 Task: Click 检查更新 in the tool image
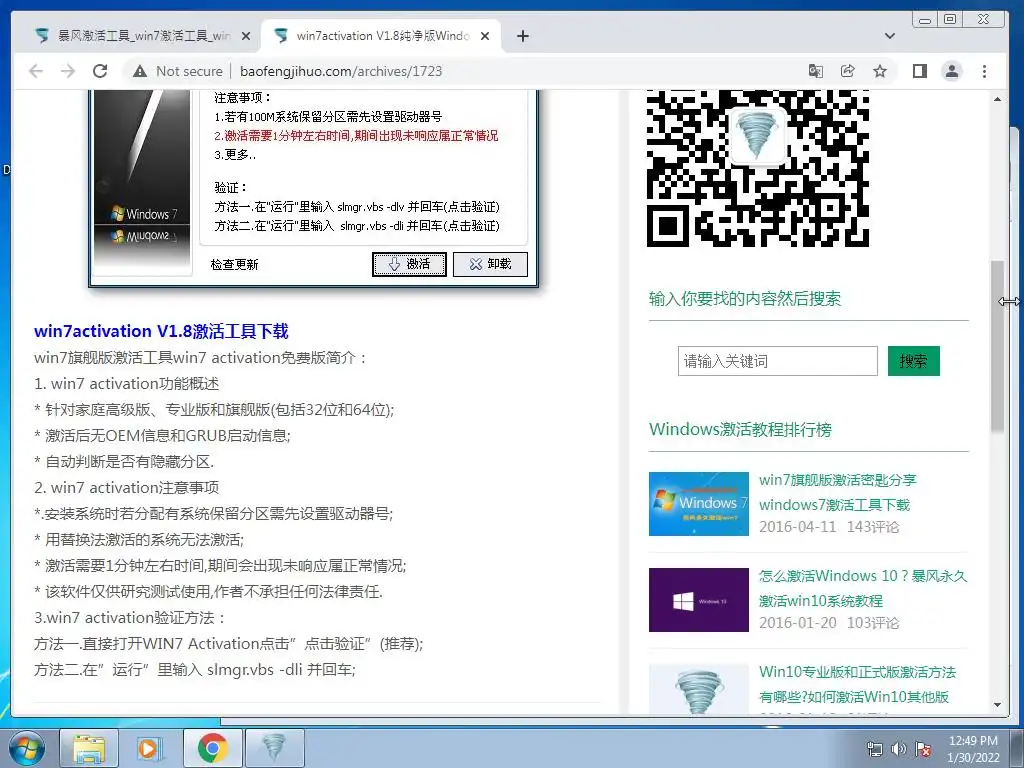(x=234, y=264)
